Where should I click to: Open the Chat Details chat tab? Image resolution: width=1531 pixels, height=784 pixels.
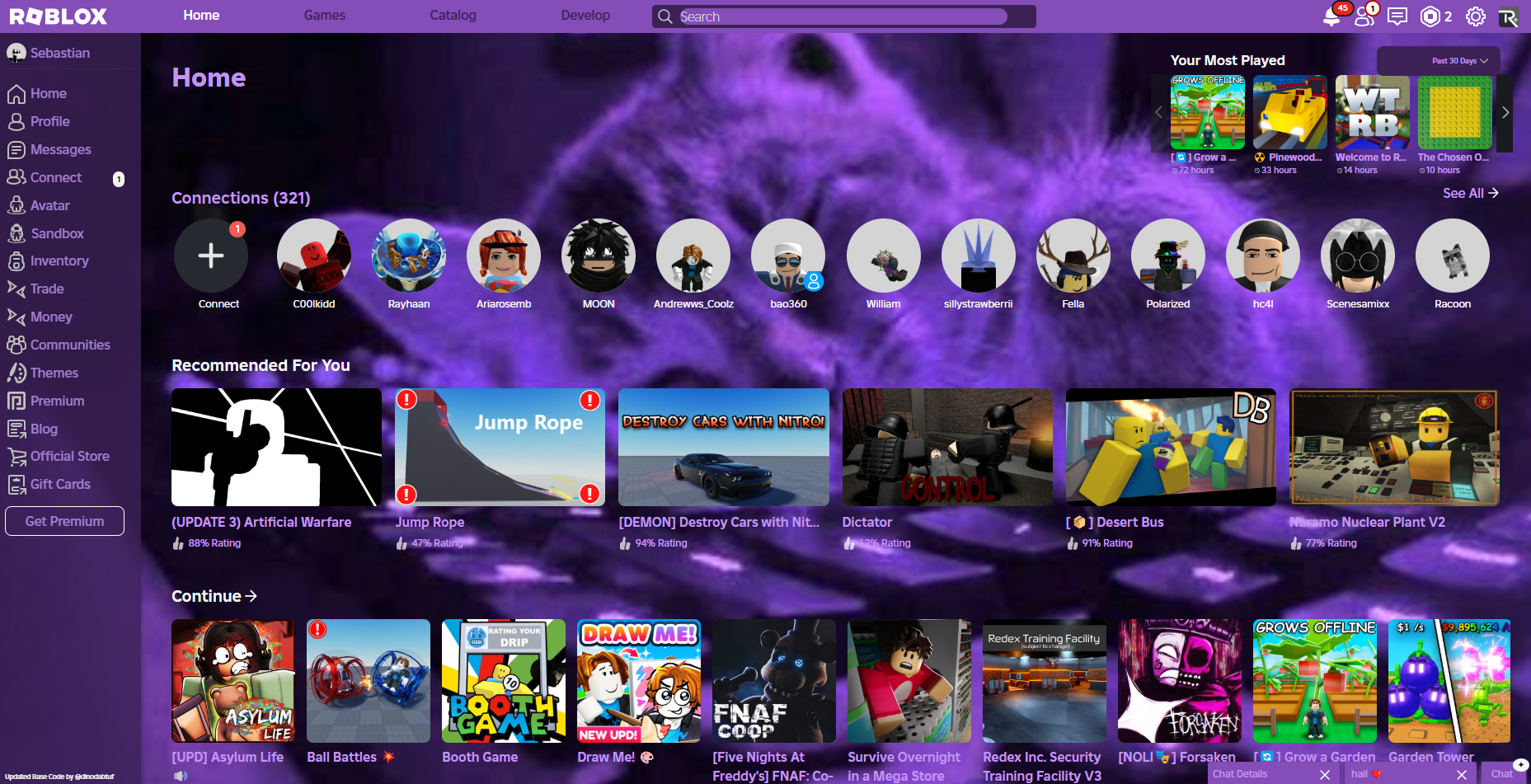pyautogui.click(x=1240, y=774)
